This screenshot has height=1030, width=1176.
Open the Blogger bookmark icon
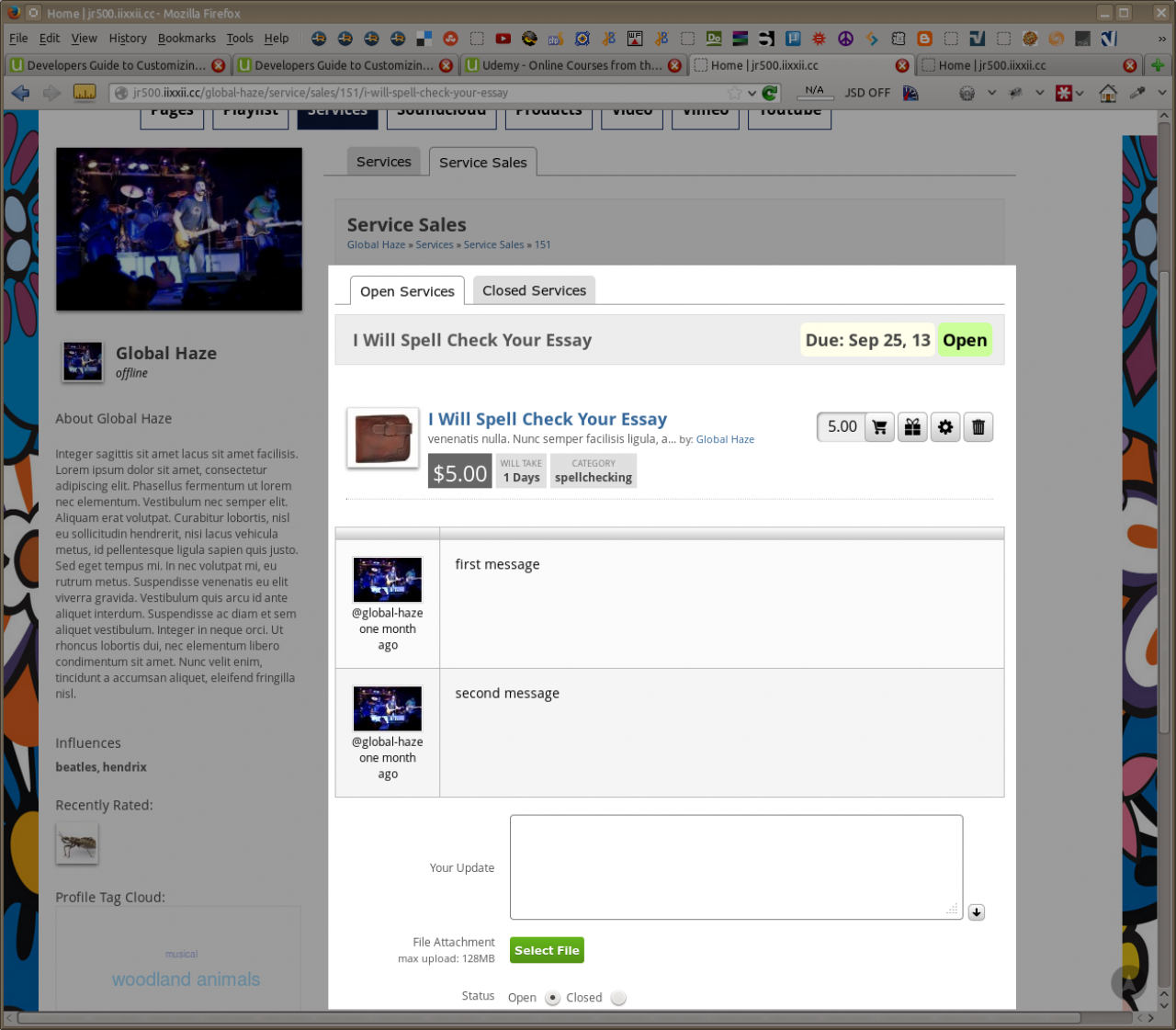click(x=924, y=39)
